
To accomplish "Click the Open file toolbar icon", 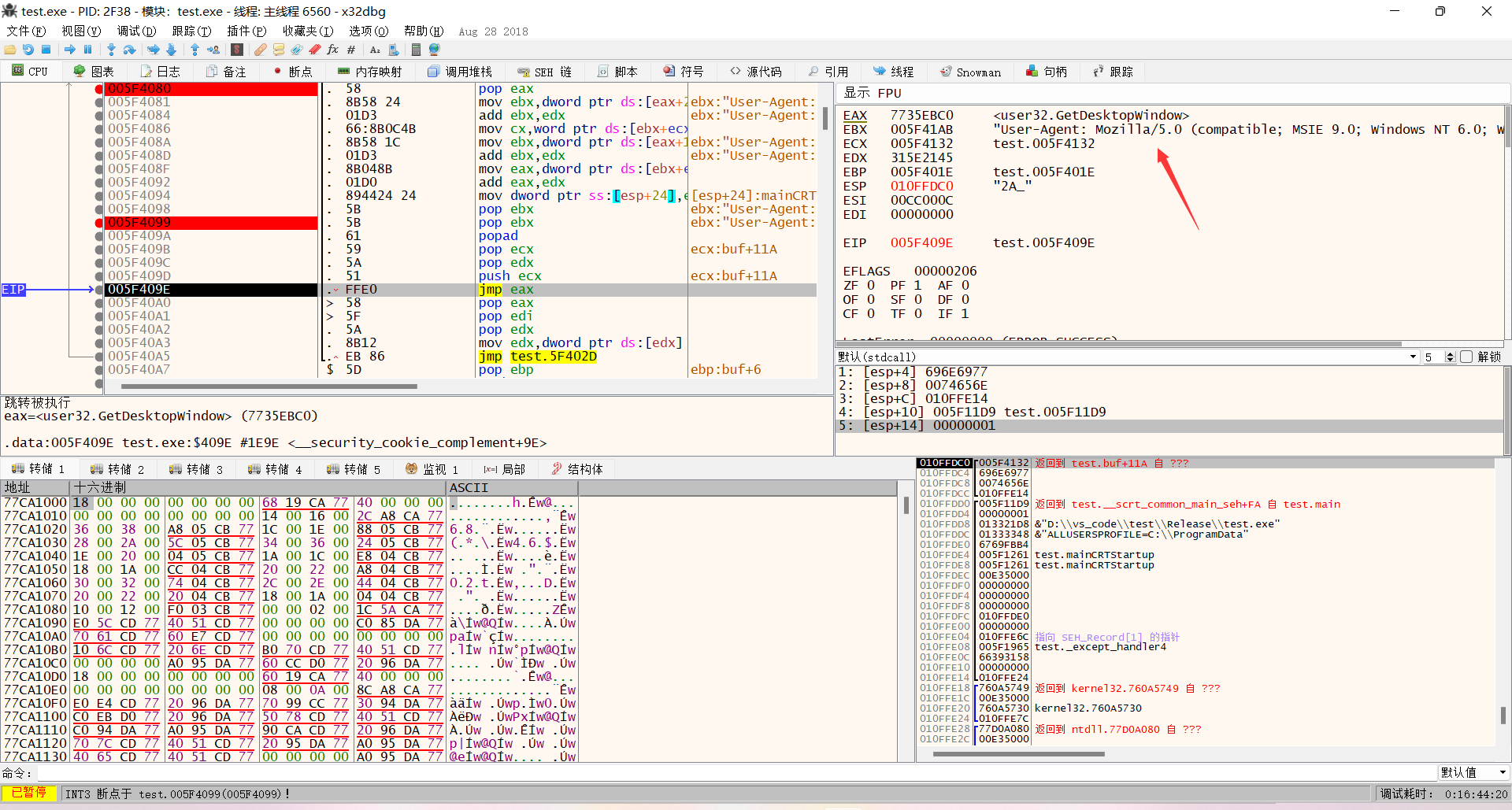I will click(10, 50).
